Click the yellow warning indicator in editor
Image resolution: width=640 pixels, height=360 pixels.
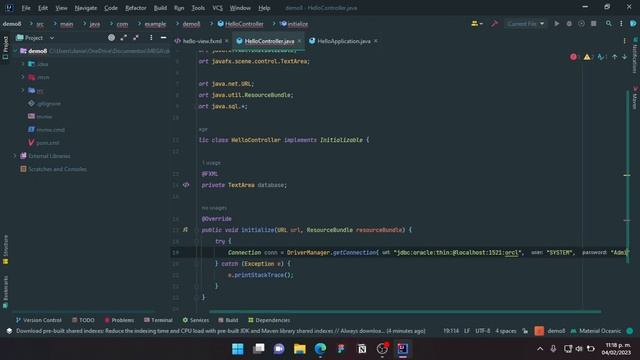pyautogui.click(x=587, y=57)
